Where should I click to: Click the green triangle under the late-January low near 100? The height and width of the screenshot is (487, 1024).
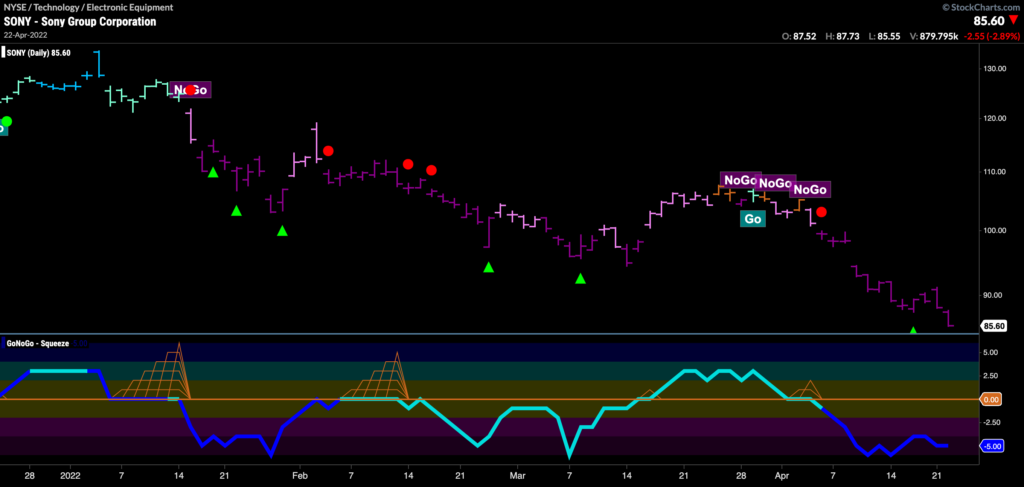(x=282, y=230)
